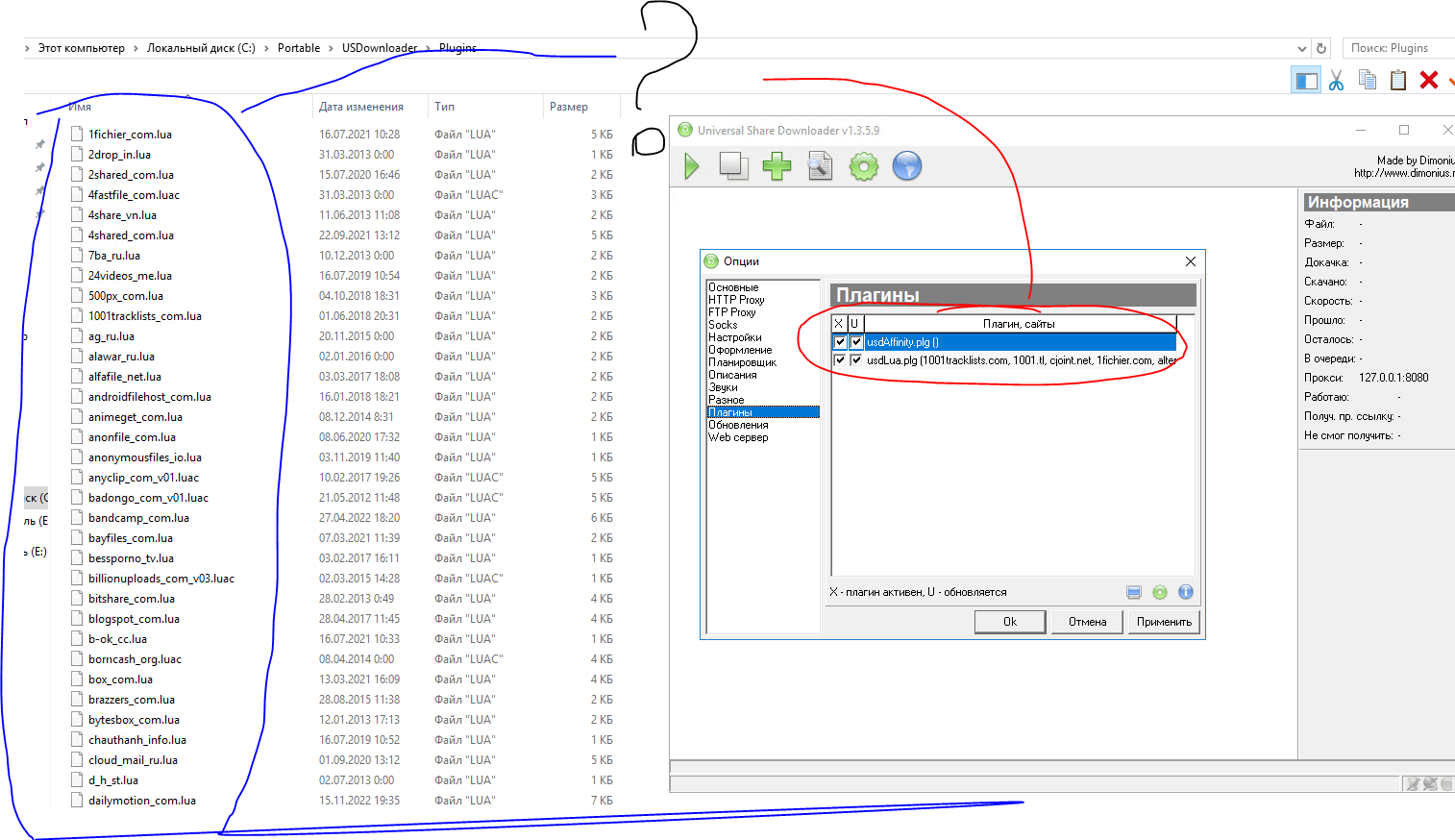Confirm options with Ok button
This screenshot has height=840, width=1455.
click(x=1010, y=622)
